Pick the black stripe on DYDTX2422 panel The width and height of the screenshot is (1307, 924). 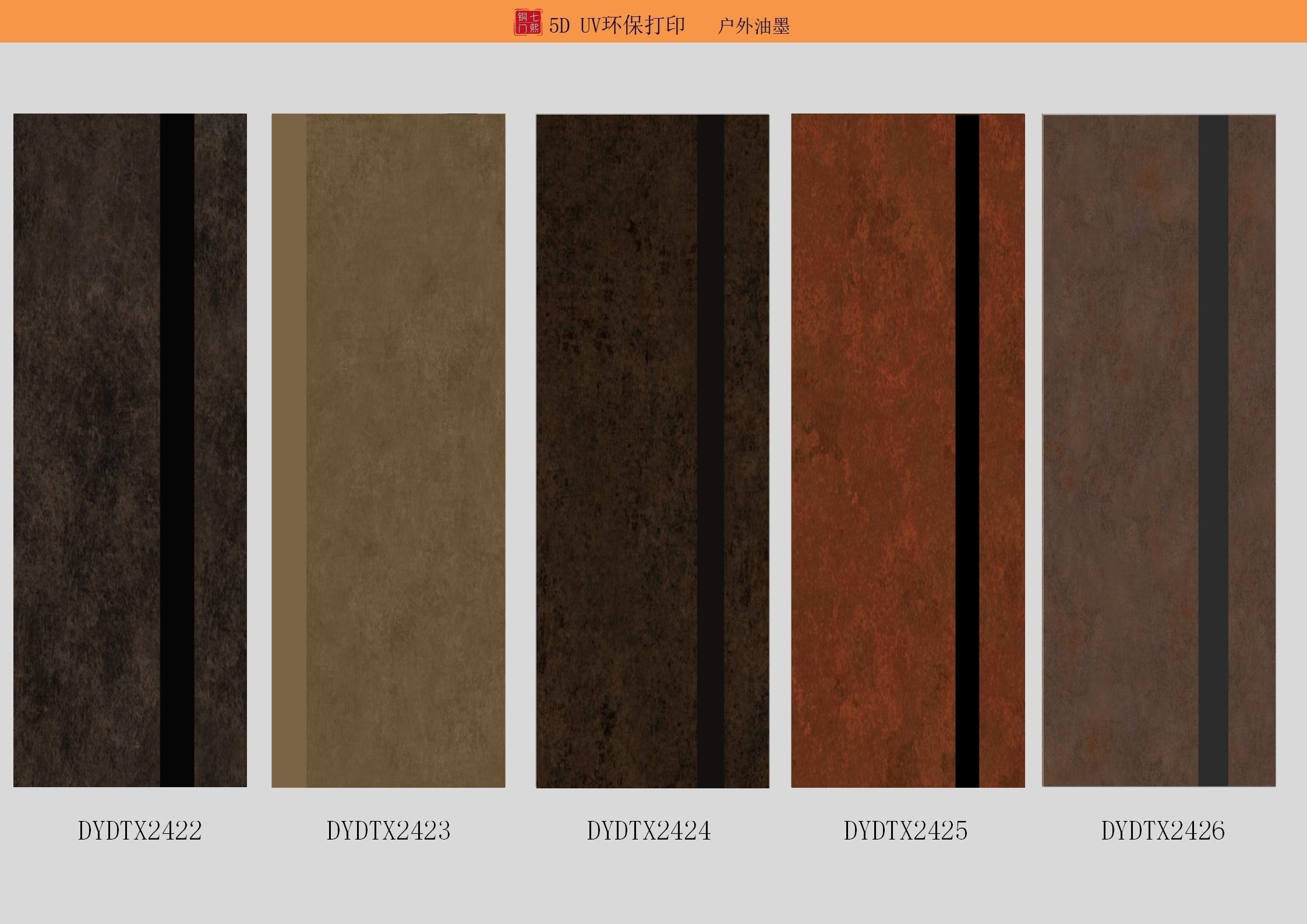pyautogui.click(x=177, y=449)
